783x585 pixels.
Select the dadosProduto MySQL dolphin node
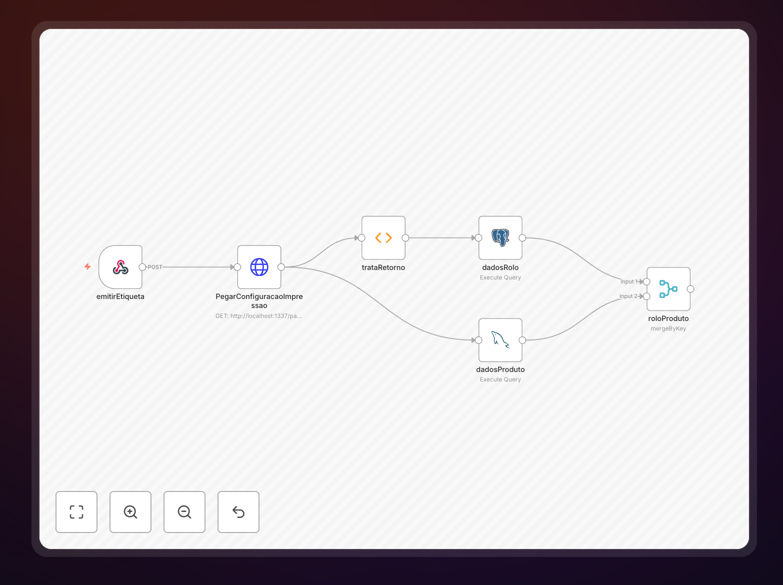pos(500,340)
